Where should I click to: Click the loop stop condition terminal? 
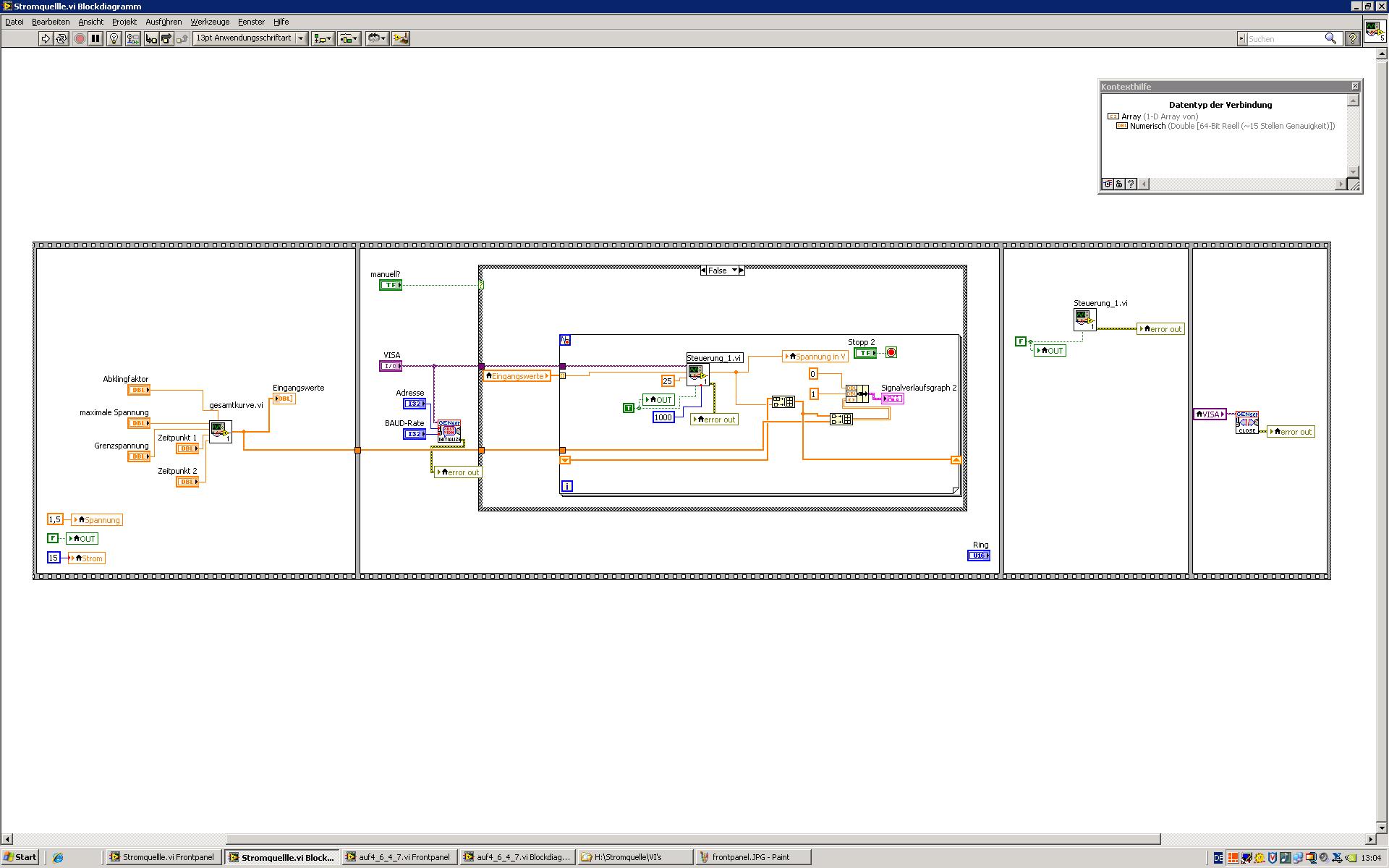point(891,353)
